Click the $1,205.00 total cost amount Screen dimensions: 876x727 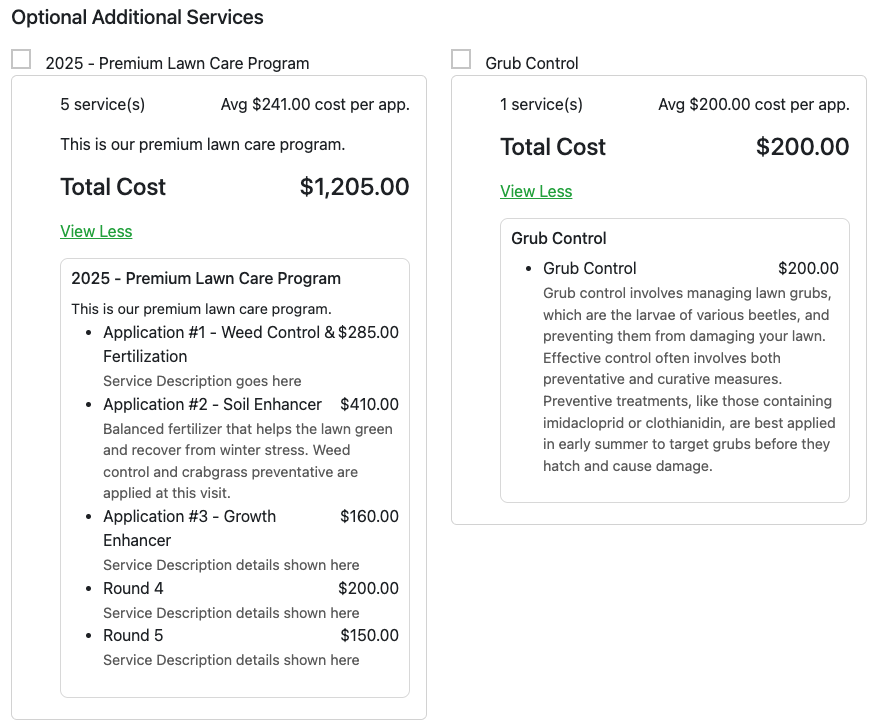point(354,187)
